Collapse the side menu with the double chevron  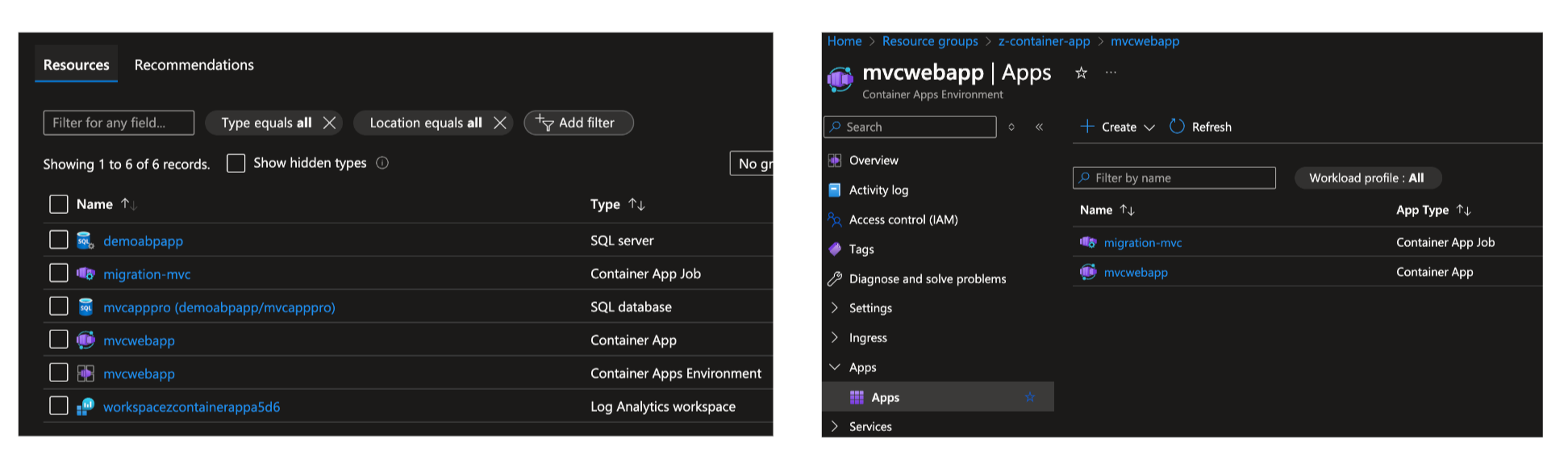(1040, 127)
